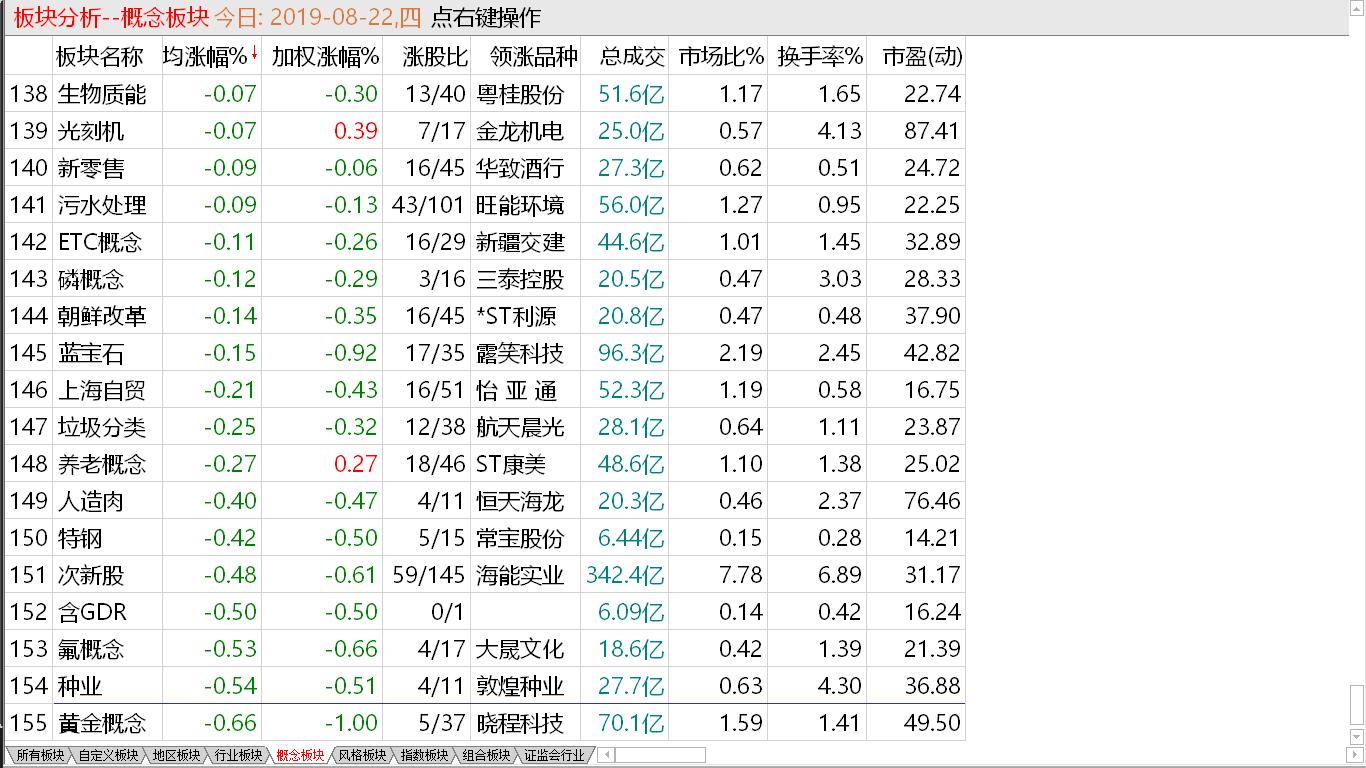Screen dimensions: 1366x768
Task: Click the red 0.39 weighted change value
Action: (x=356, y=131)
